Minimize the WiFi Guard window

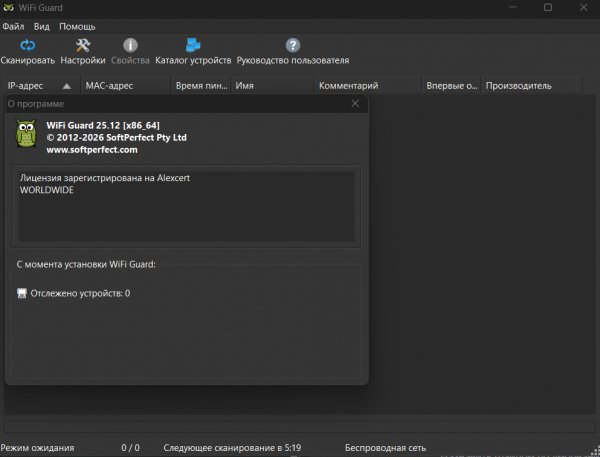pos(513,7)
